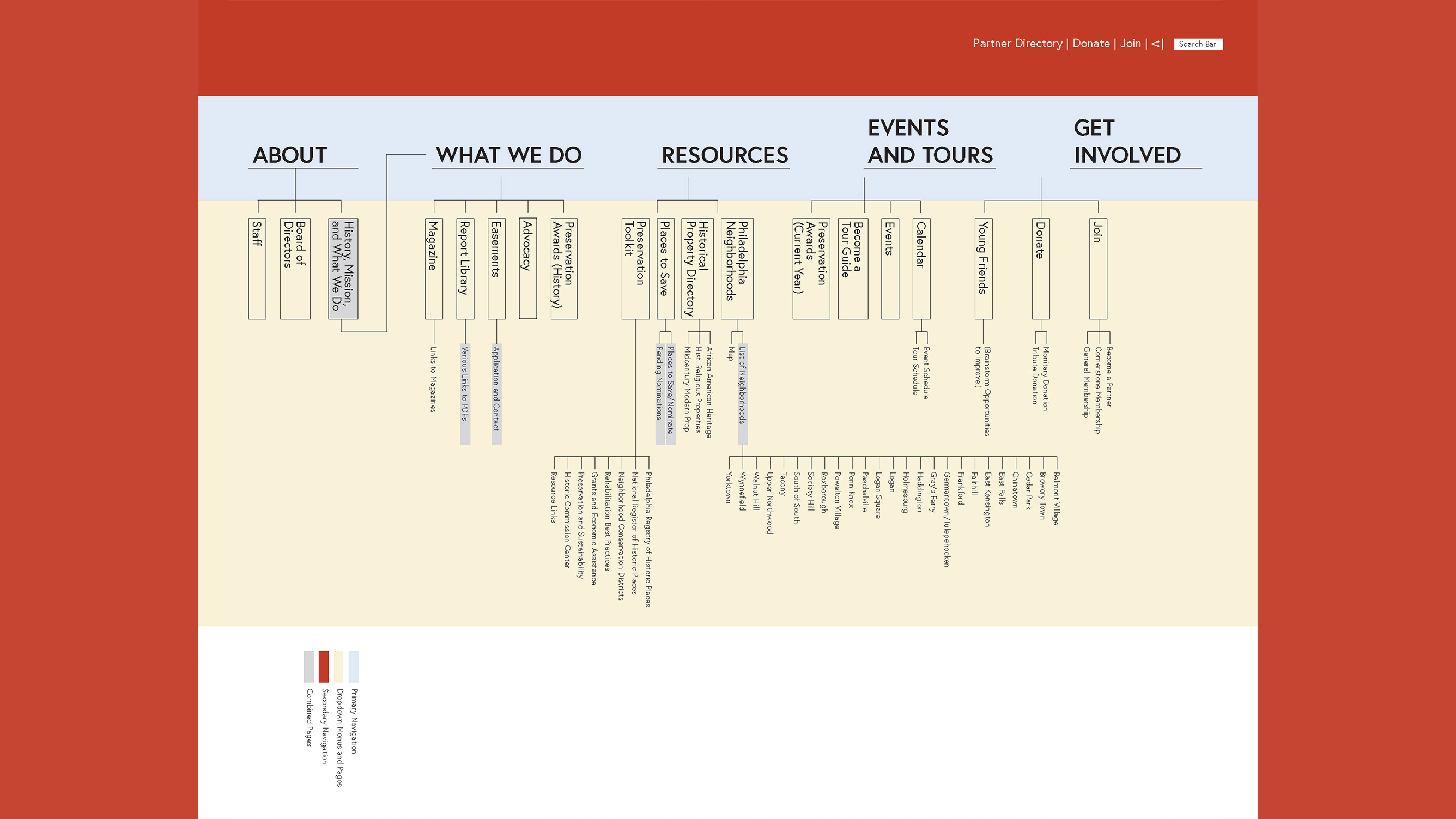Viewport: 1456px width, 819px height.
Task: Click the Staff box
Action: tap(257, 269)
